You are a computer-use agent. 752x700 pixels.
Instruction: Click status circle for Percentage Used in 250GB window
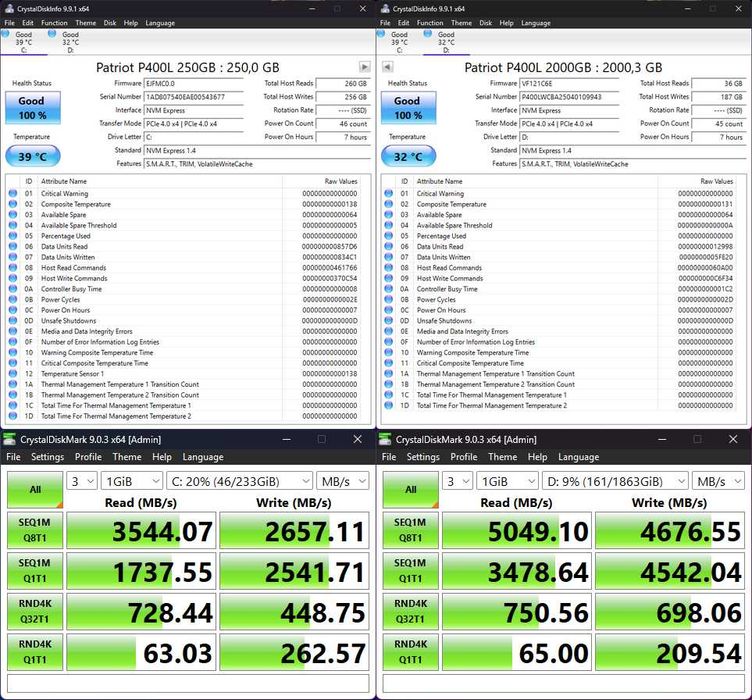pos(13,235)
